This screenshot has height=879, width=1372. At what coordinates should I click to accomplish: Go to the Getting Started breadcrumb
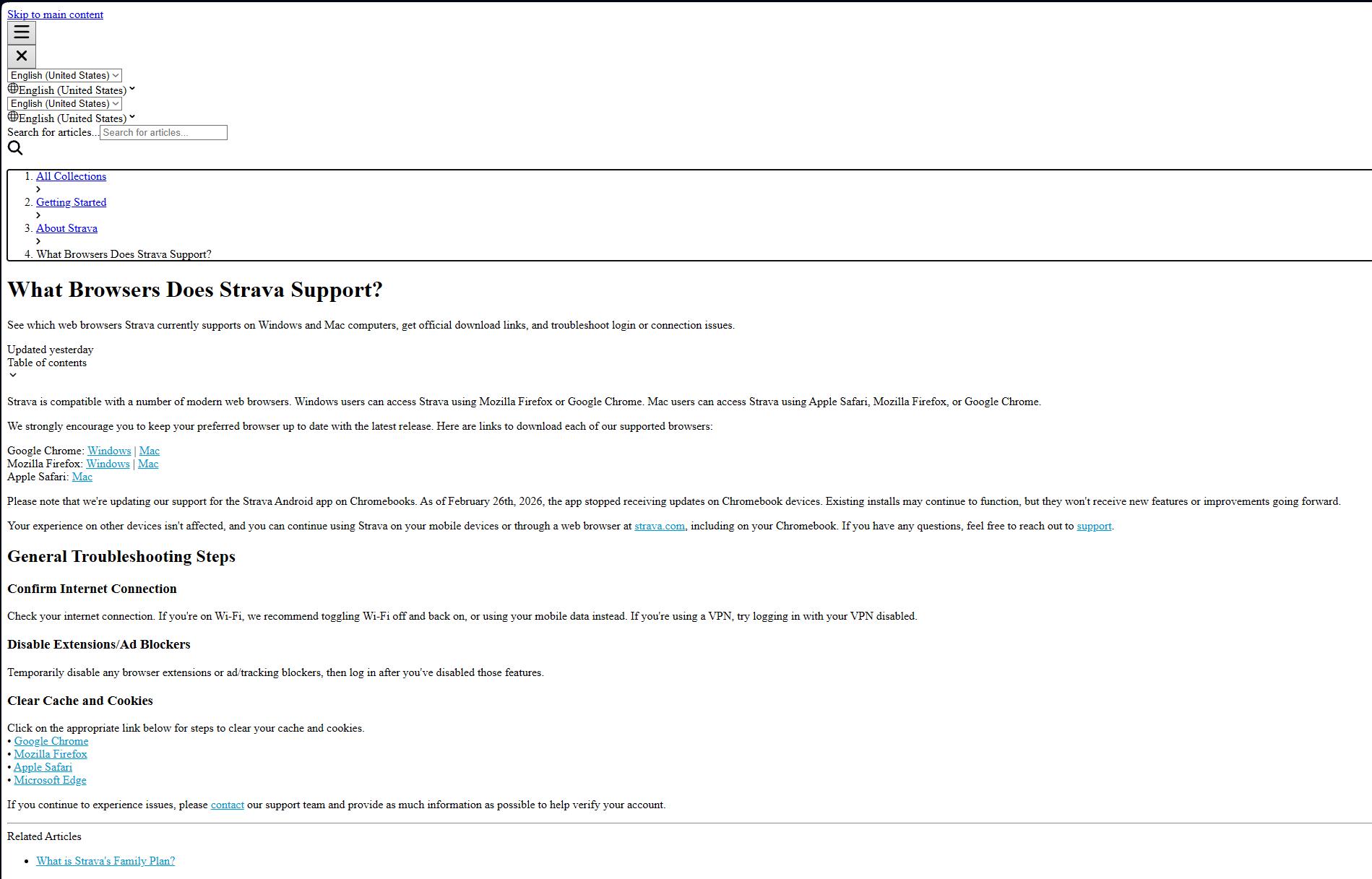point(72,202)
